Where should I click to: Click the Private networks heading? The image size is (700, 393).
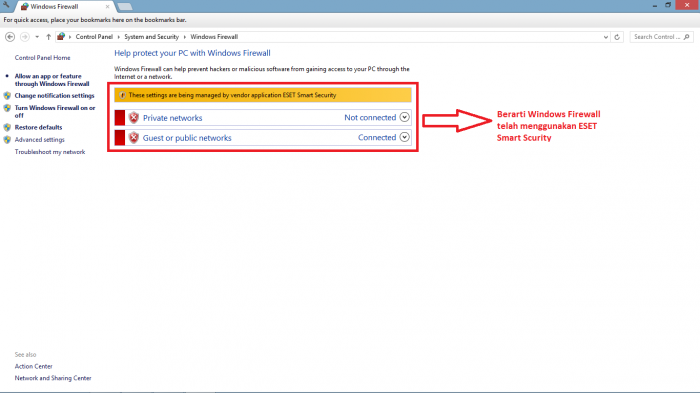pyautogui.click(x=172, y=118)
